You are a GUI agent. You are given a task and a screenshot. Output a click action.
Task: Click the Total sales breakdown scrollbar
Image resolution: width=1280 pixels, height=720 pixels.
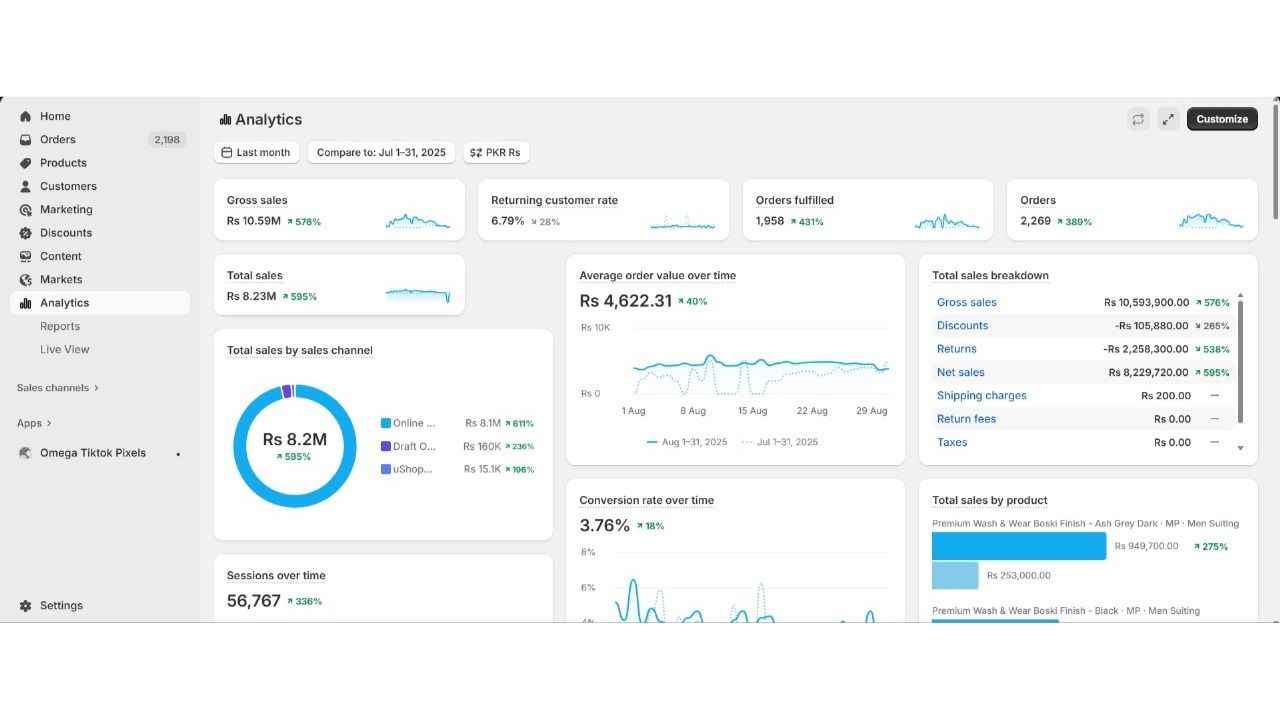tap(1241, 360)
